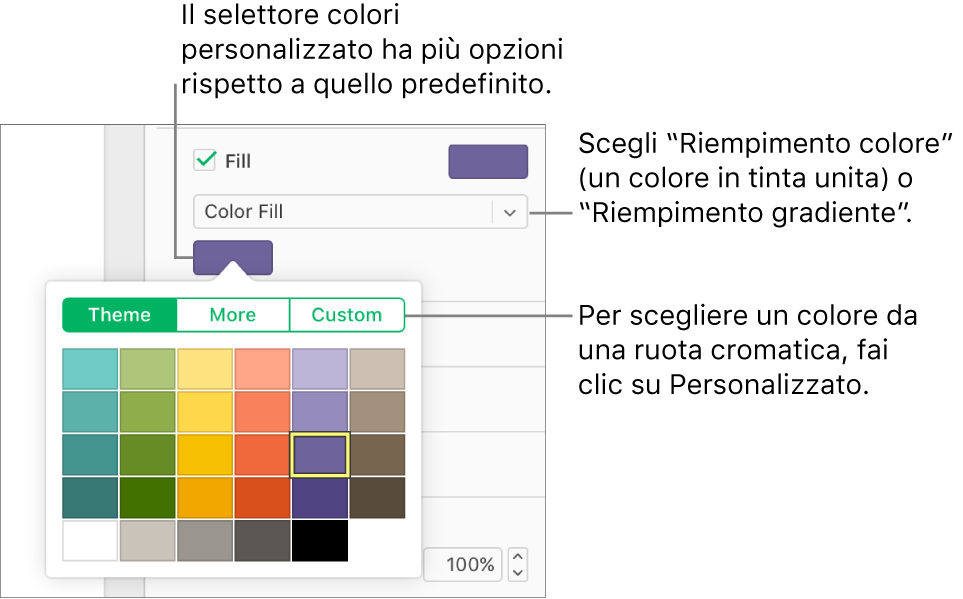Select the coral red swatch
This screenshot has height=599, width=963.
pos(262,411)
